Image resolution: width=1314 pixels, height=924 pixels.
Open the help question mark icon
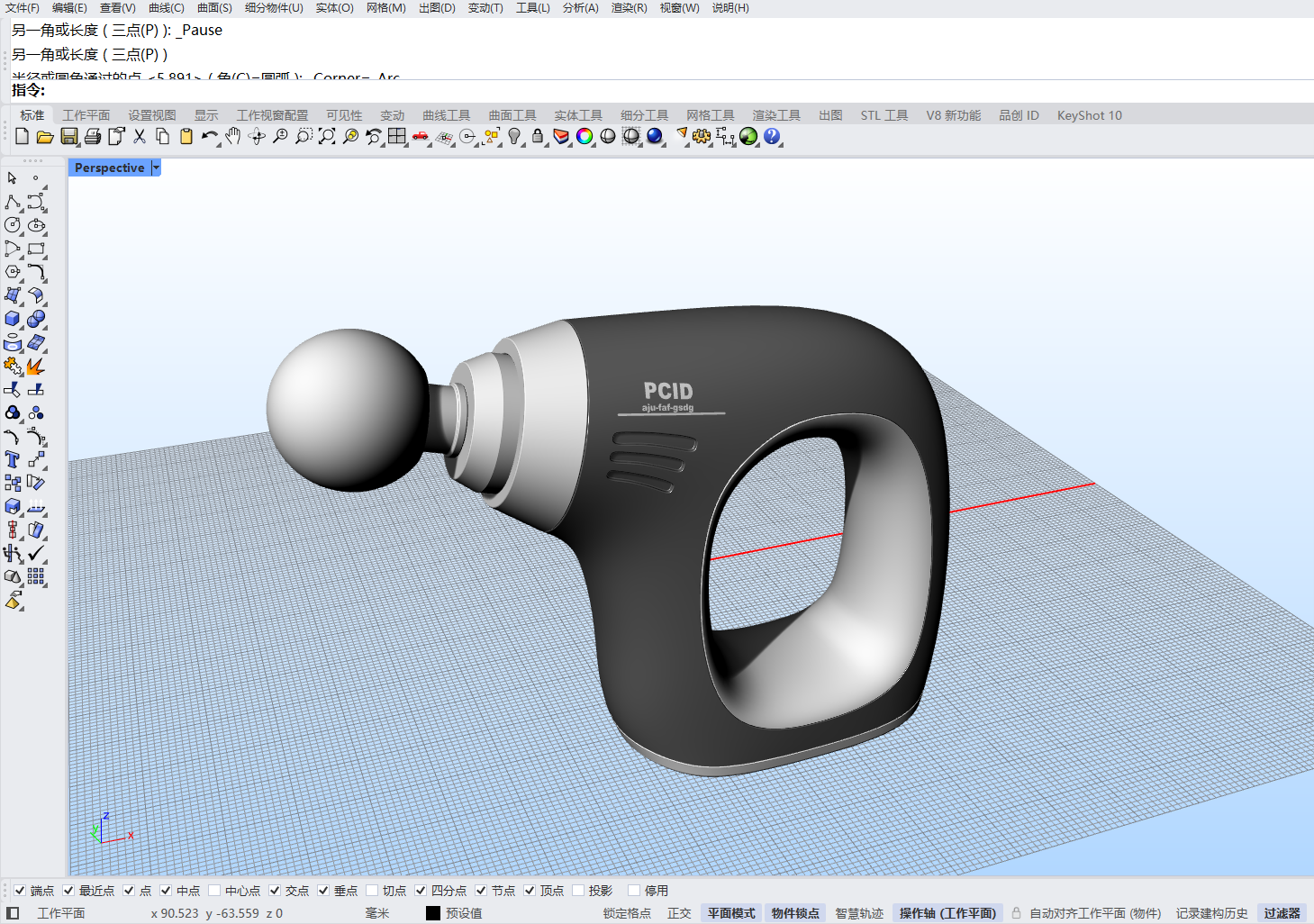point(772,136)
